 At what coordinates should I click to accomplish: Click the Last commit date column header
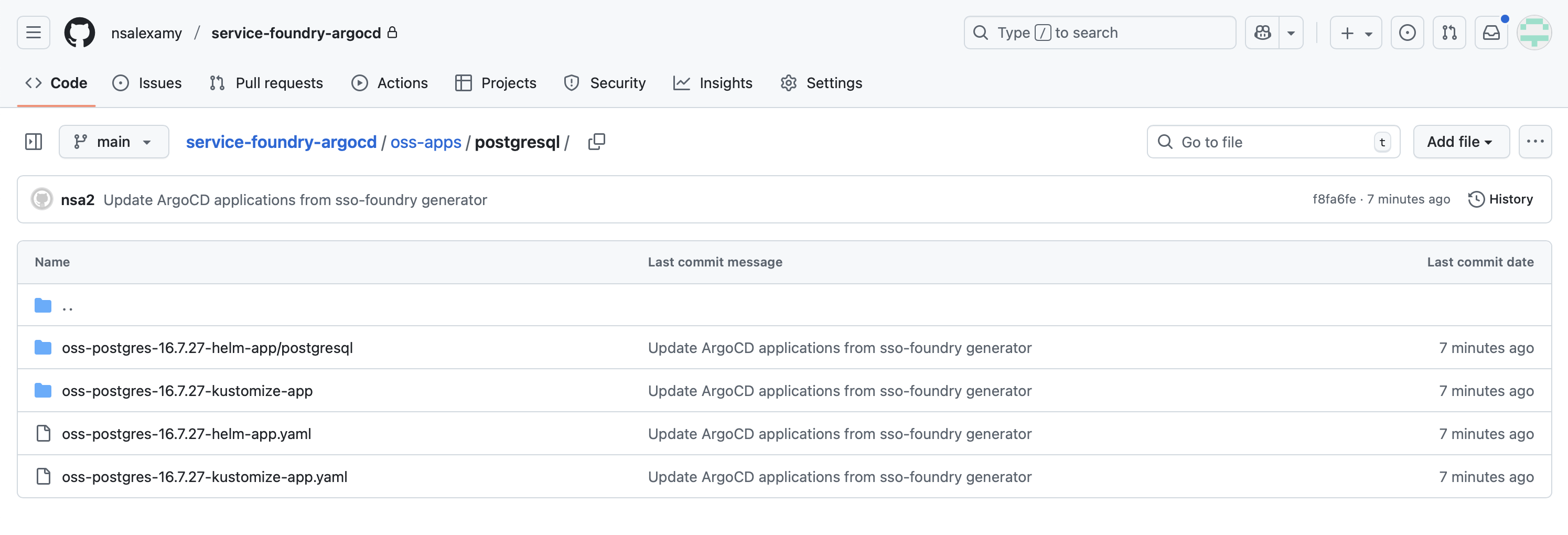(1480, 262)
